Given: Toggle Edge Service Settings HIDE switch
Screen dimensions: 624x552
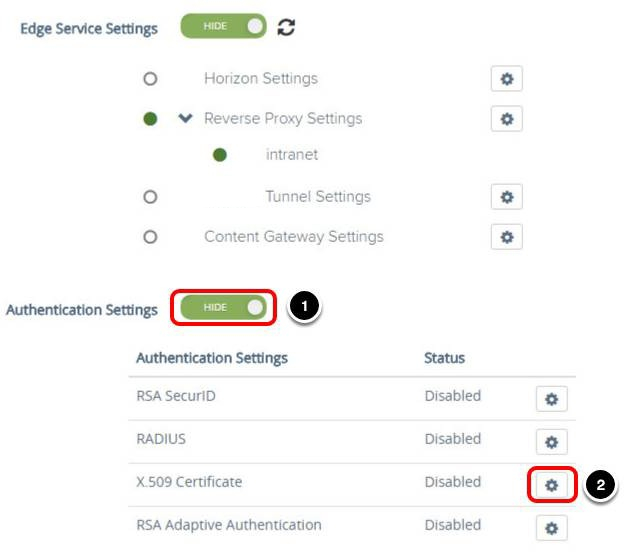Looking at the screenshot, I should point(223,27).
